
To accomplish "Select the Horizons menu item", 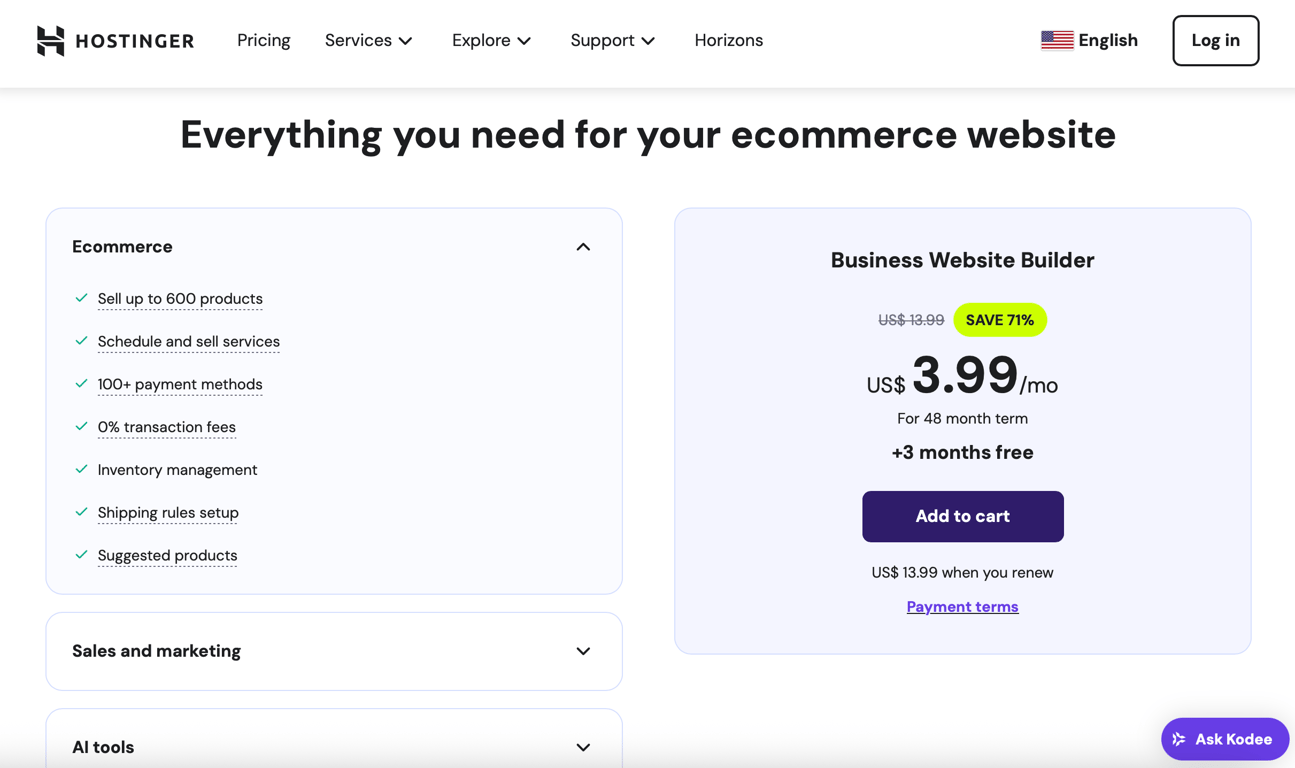I will 728,40.
